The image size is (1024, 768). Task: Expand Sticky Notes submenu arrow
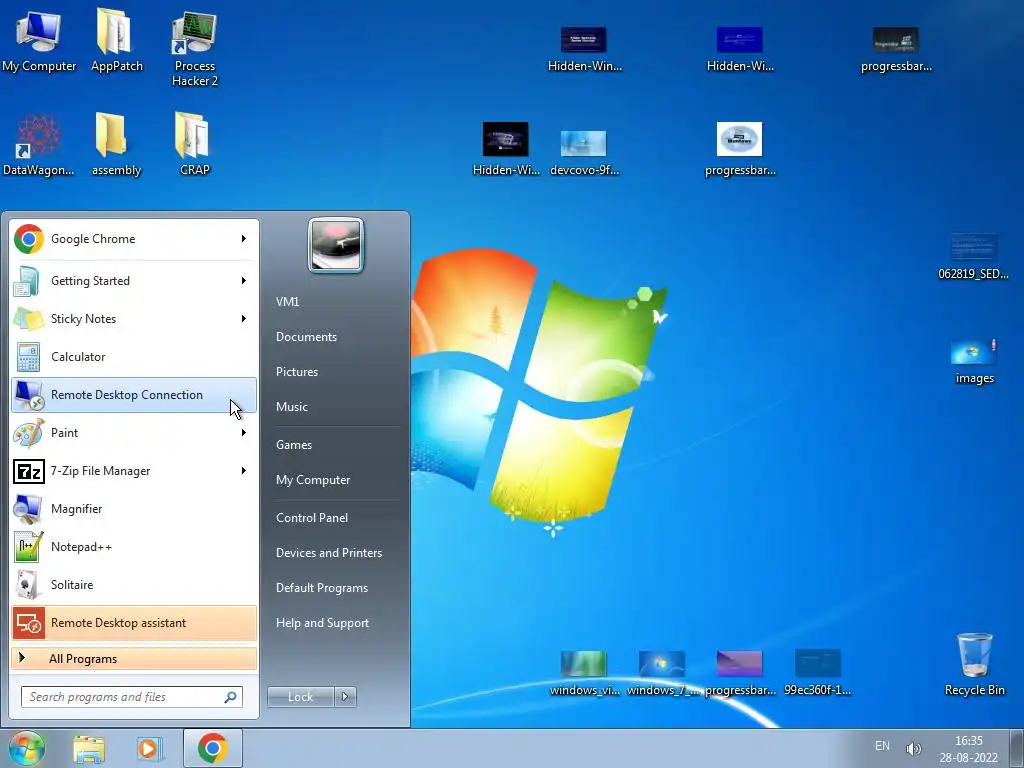click(x=244, y=319)
